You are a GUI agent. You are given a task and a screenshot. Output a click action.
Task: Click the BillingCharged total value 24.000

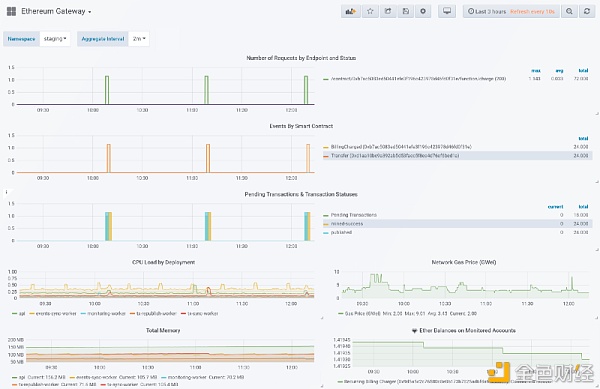[x=581, y=147]
